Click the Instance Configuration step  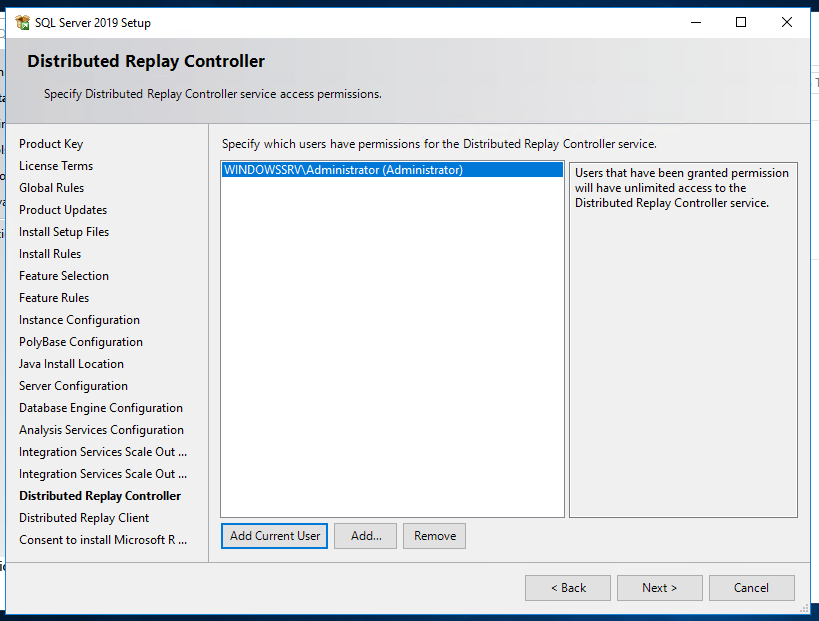click(79, 320)
